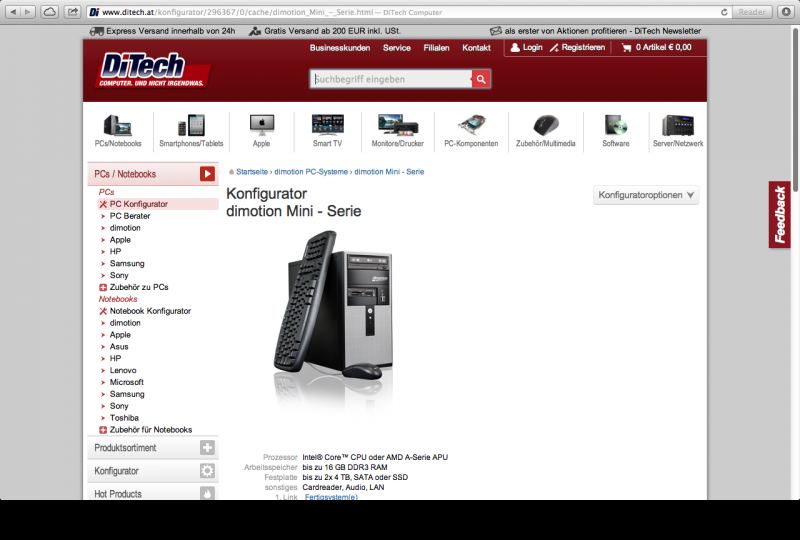Open PC Berater sidebar link
Screen dimensions: 800x540
[130, 216]
